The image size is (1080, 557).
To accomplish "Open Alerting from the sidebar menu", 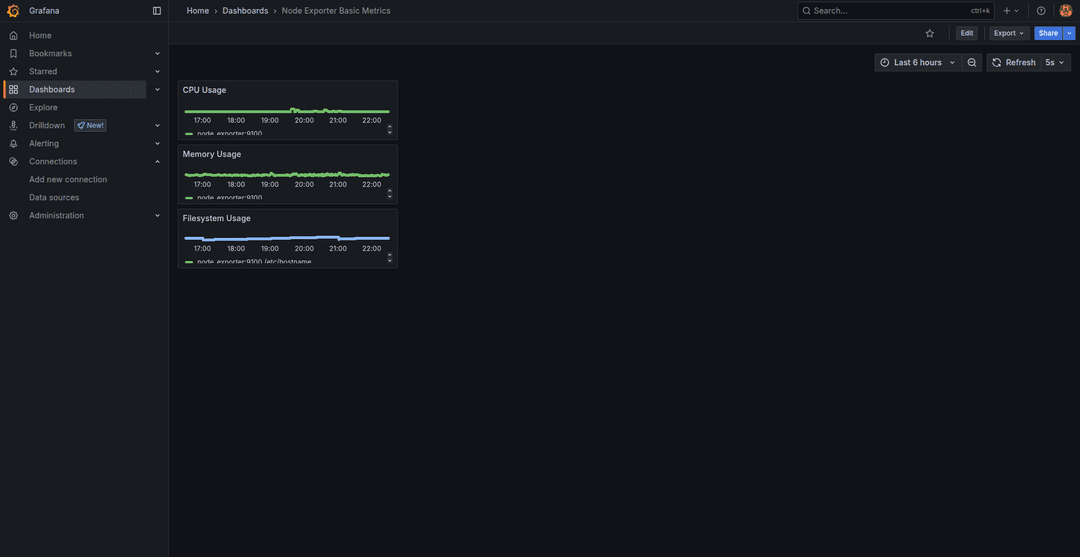I will click(44, 143).
